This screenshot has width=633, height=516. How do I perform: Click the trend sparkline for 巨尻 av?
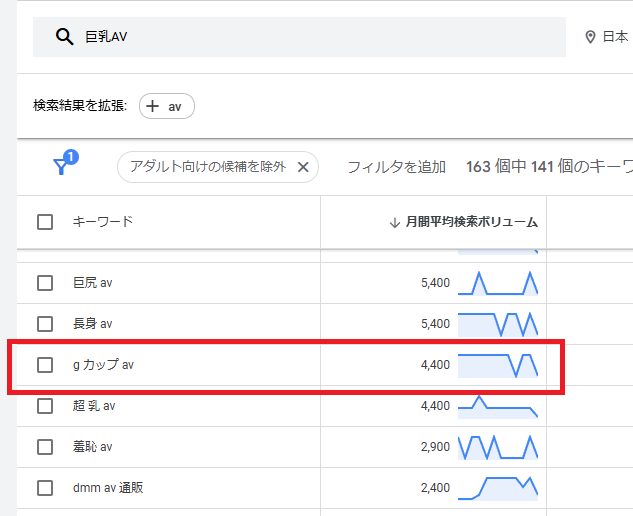(498, 283)
